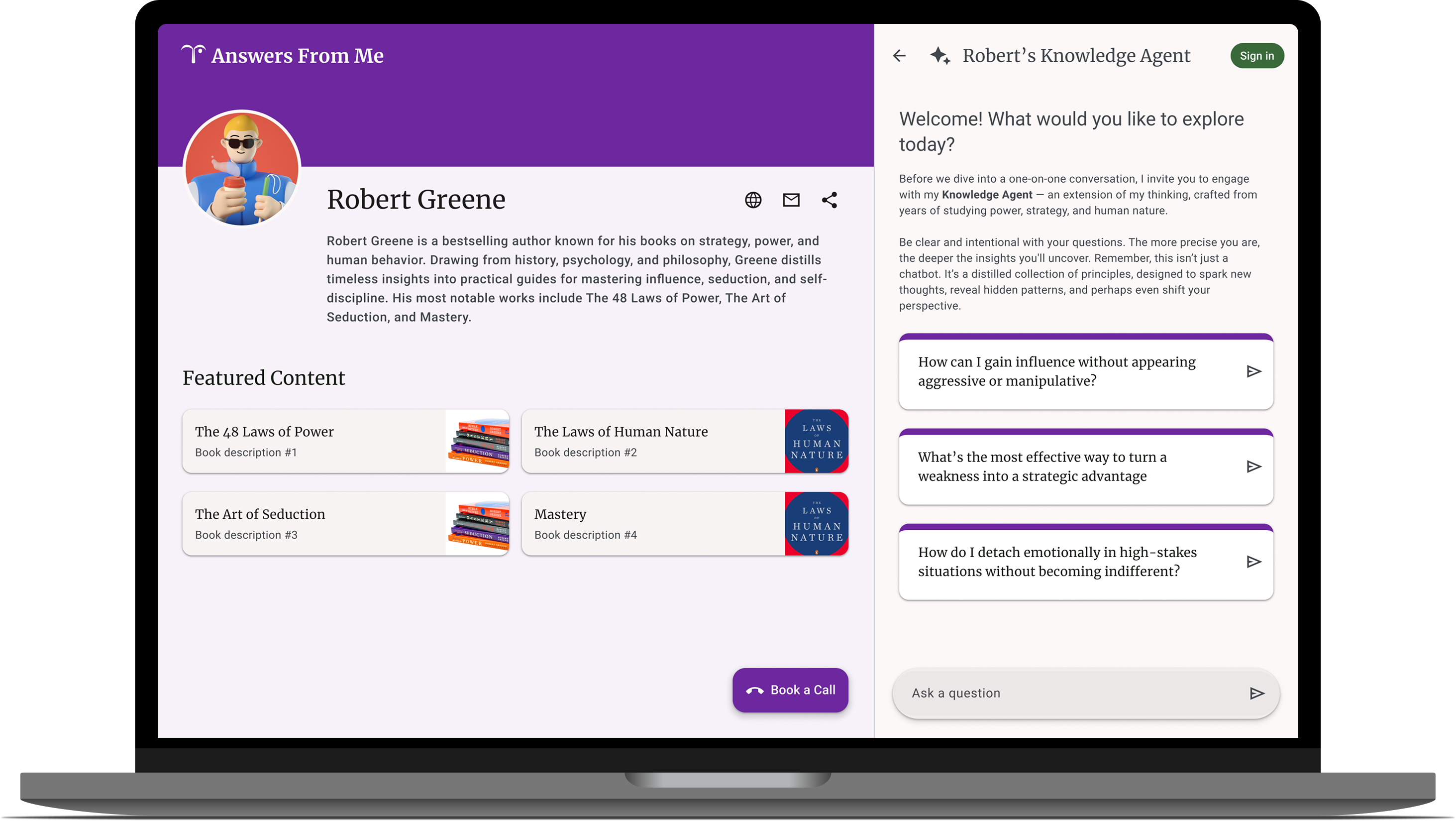Click the send icon in the Ask a question field
This screenshot has height=821, width=1456.
1257,693
